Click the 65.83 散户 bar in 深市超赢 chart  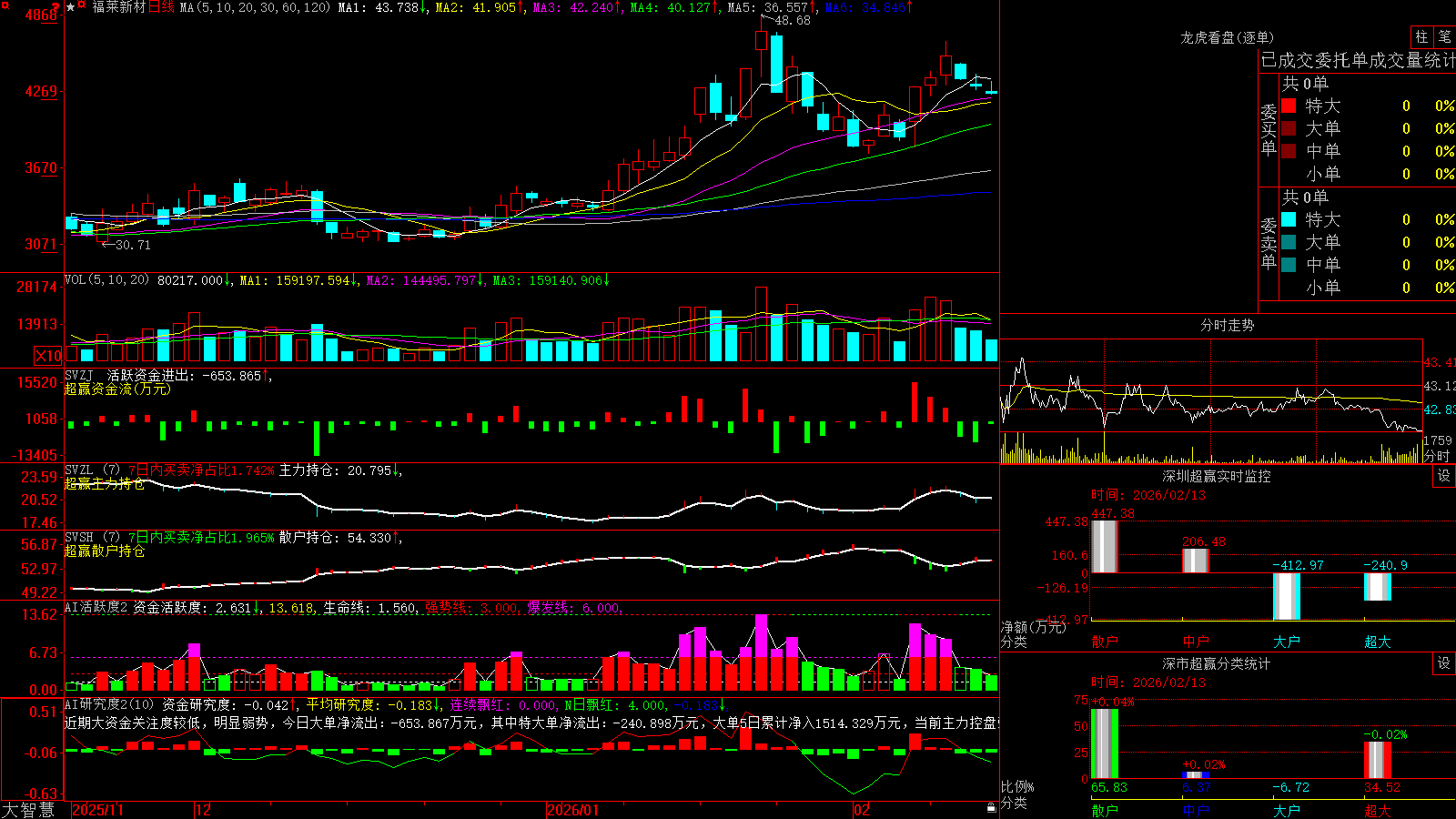[x=1105, y=743]
